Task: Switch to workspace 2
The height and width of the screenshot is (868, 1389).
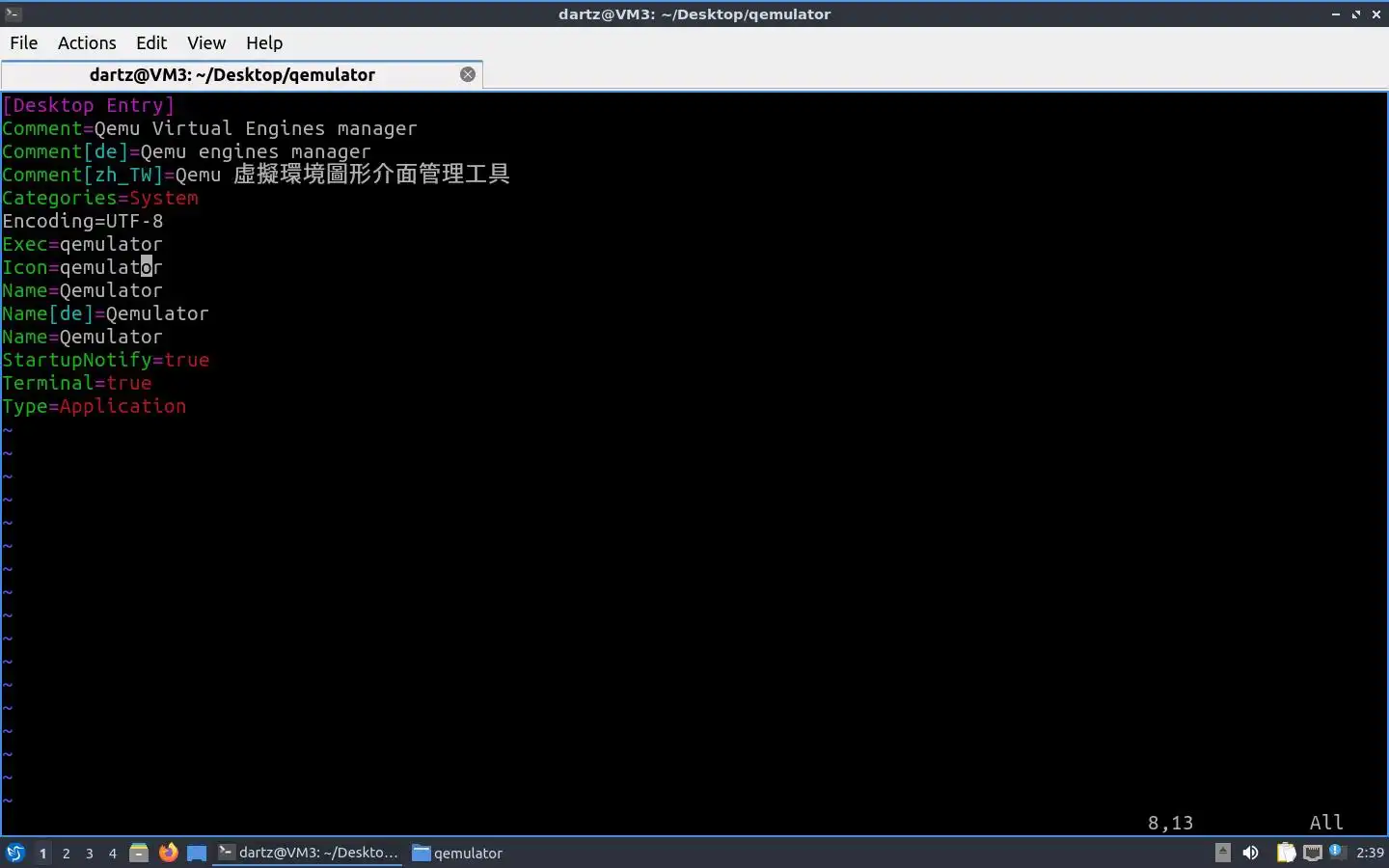Action: [x=66, y=853]
